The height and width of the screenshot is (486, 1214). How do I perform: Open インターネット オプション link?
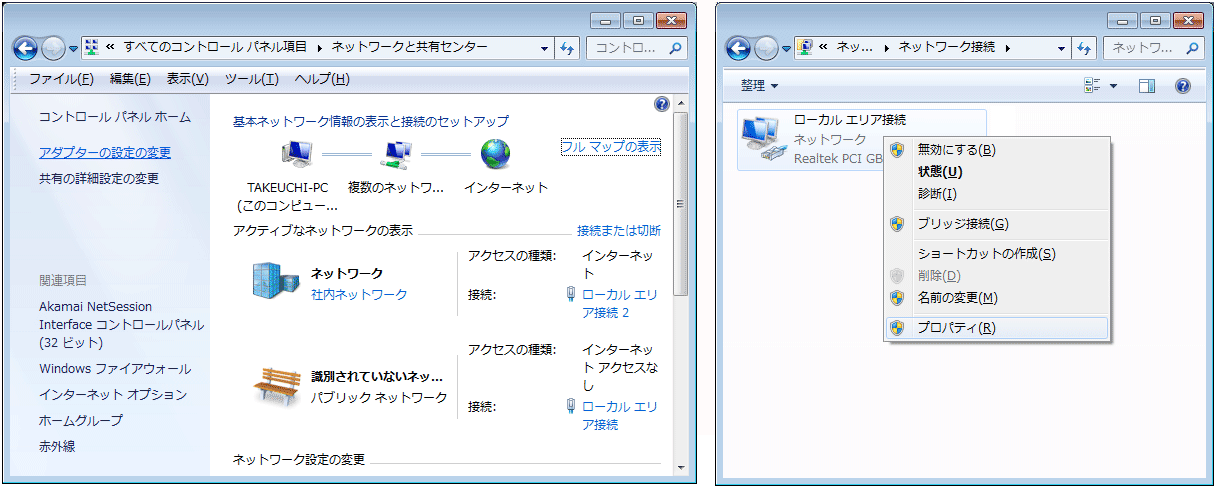click(113, 395)
